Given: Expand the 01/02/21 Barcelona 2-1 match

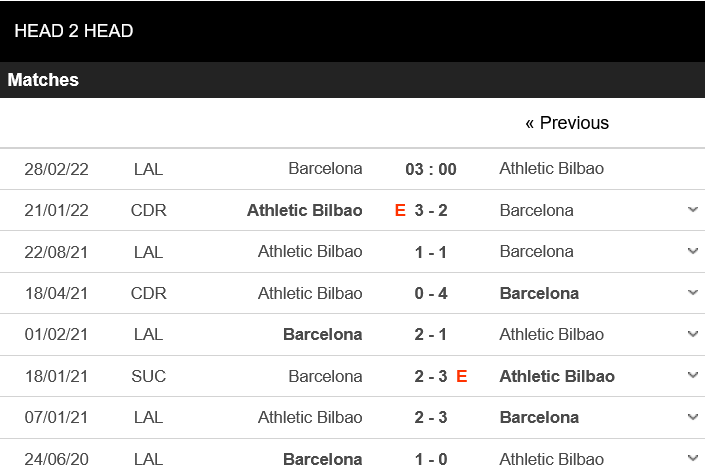Looking at the screenshot, I should pos(693,335).
